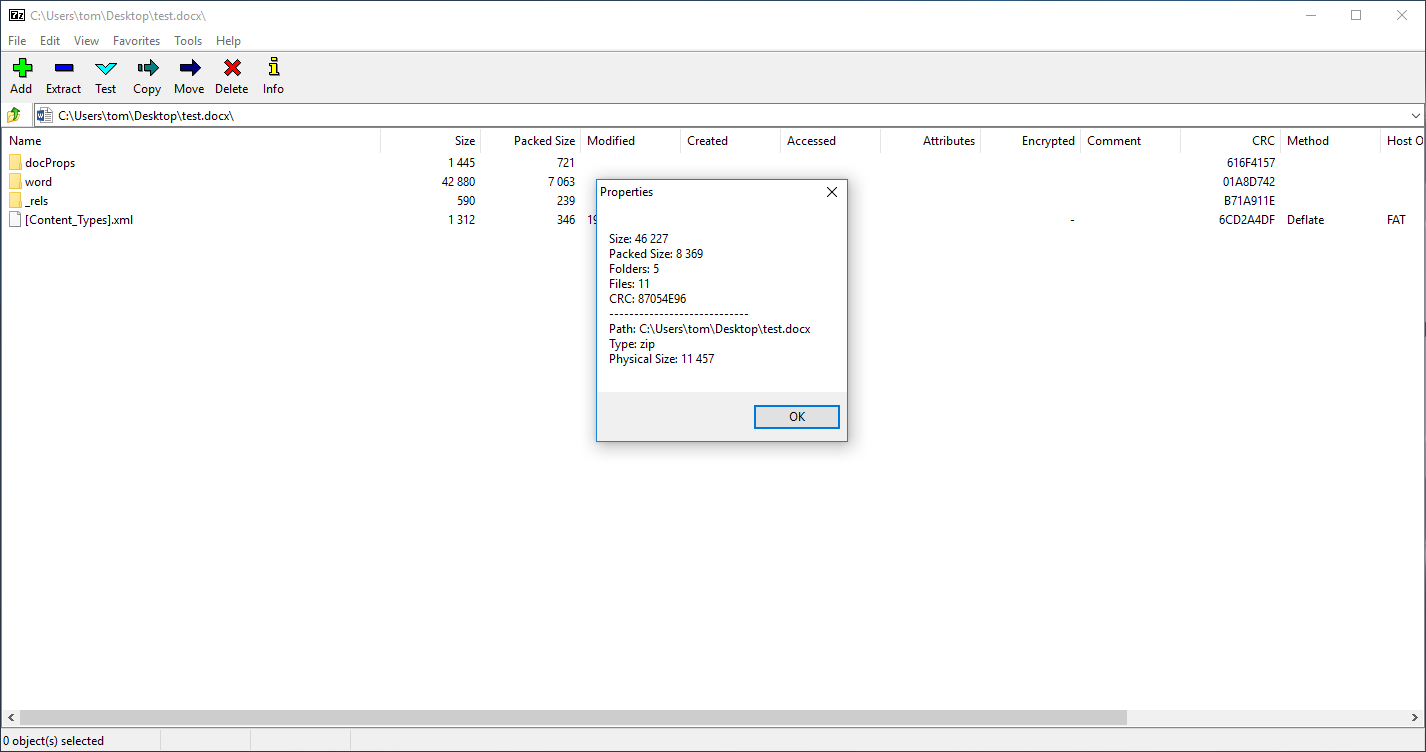Sort by the Created column header
1426x752 pixels.
pyautogui.click(x=730, y=141)
